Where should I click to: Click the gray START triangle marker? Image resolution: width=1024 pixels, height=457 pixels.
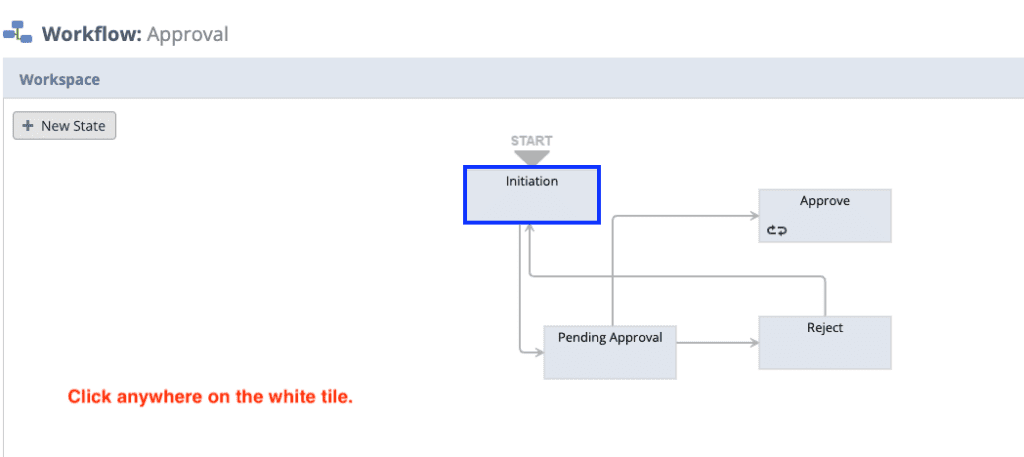pos(532,157)
